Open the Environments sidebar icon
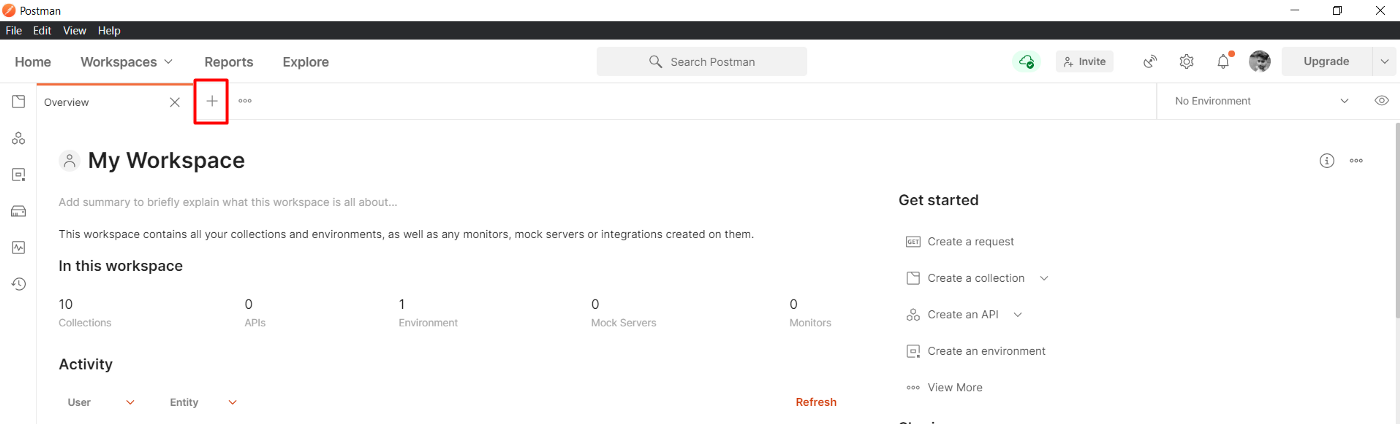 pyautogui.click(x=18, y=175)
